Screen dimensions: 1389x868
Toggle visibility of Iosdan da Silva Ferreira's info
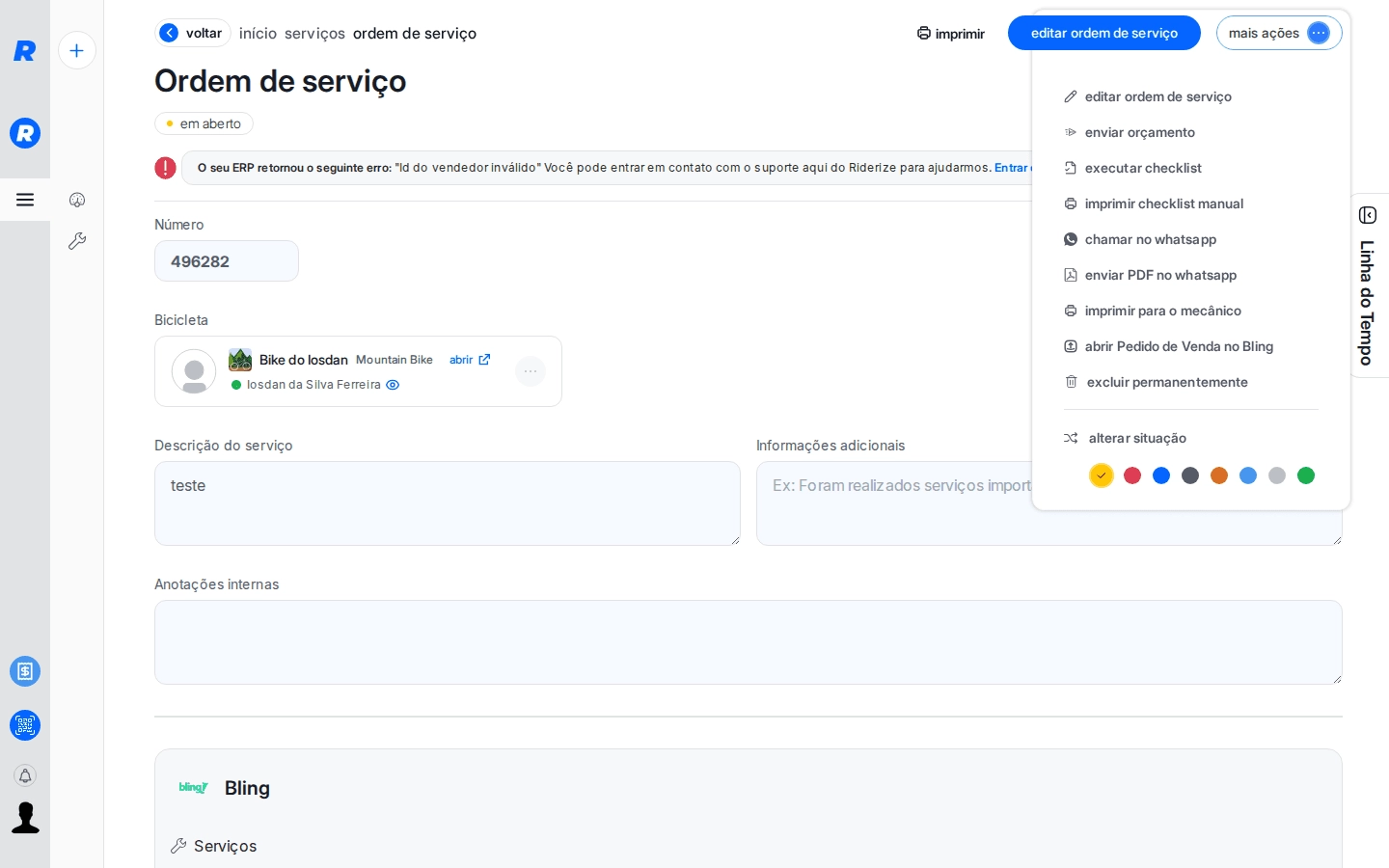click(x=393, y=385)
